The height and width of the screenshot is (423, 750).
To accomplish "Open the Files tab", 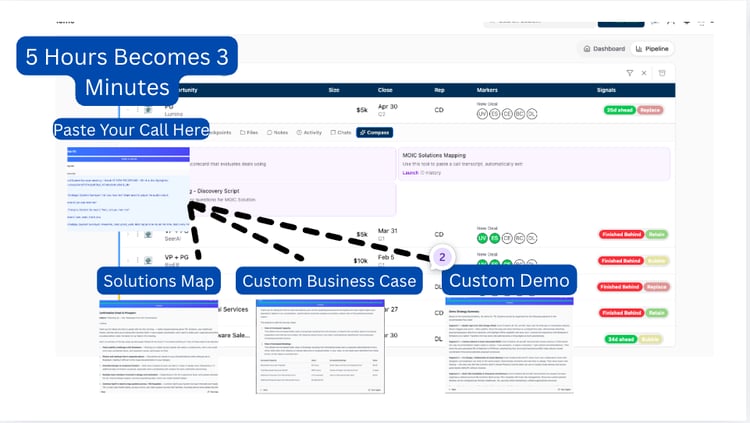I will point(250,132).
